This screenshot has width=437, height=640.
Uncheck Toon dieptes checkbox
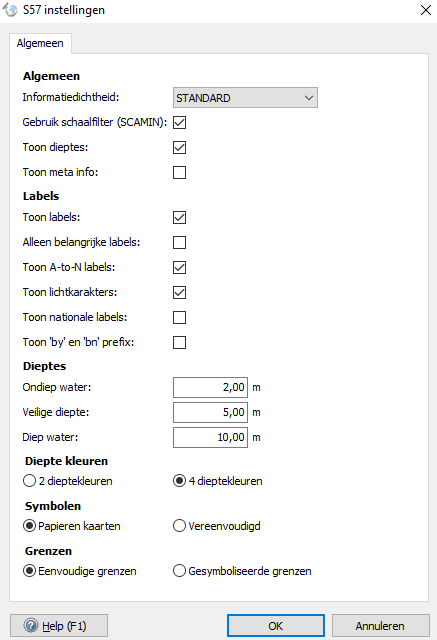pyautogui.click(x=180, y=147)
